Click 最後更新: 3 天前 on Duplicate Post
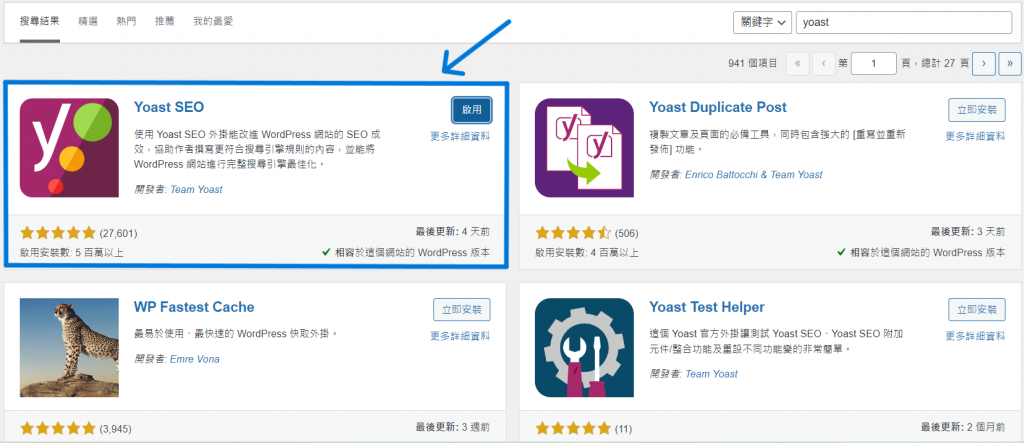The height and width of the screenshot is (443, 1024). (x=968, y=231)
